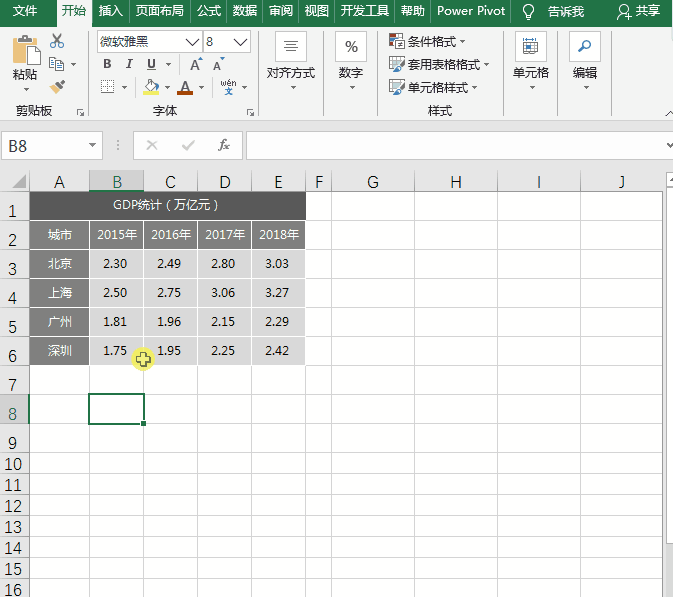Screen dimensions: 673x597
Task: Click the 告诉我 lightbulb icon
Action: pyautogui.click(x=528, y=12)
